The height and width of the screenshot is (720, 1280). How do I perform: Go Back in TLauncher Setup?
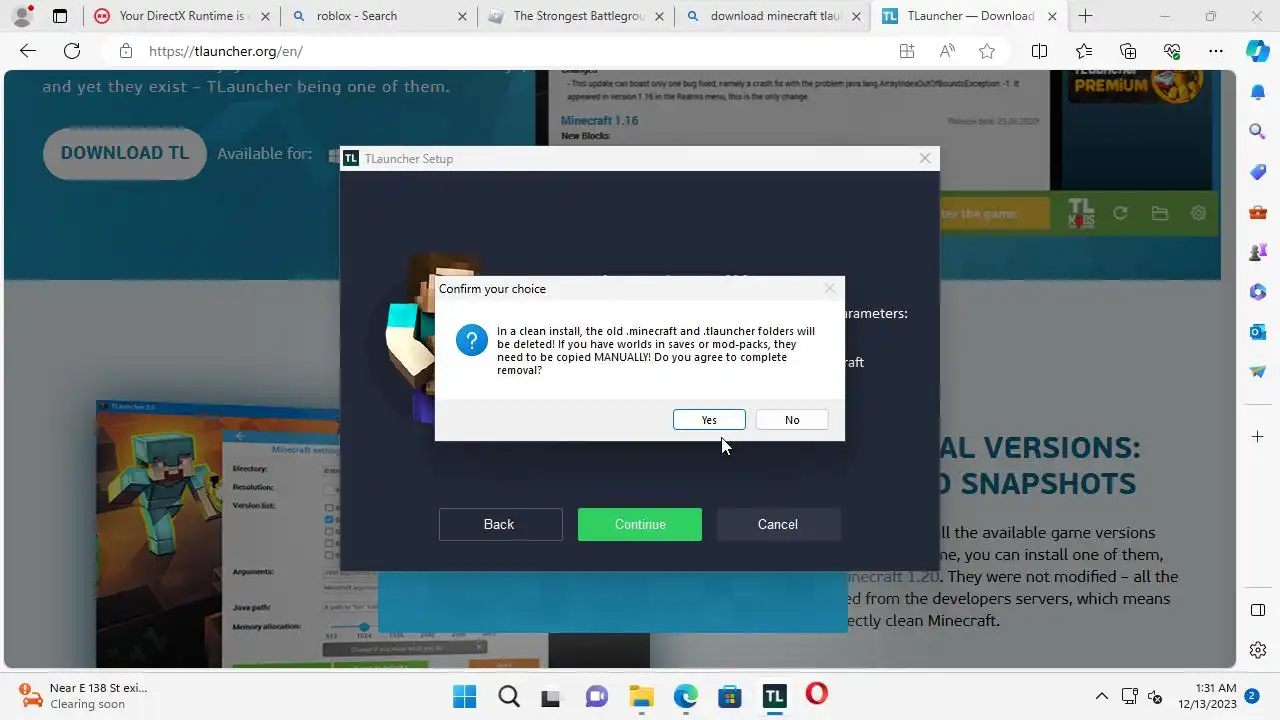click(x=500, y=524)
